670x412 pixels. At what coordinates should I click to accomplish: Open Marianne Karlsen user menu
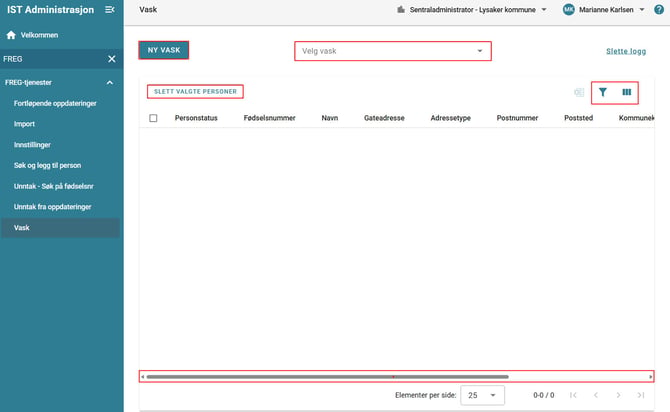[606, 10]
